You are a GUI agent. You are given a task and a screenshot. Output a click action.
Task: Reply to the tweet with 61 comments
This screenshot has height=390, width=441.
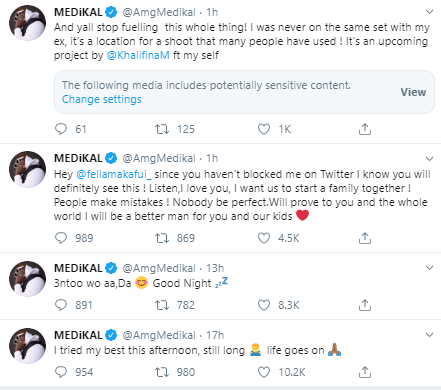(x=61, y=129)
